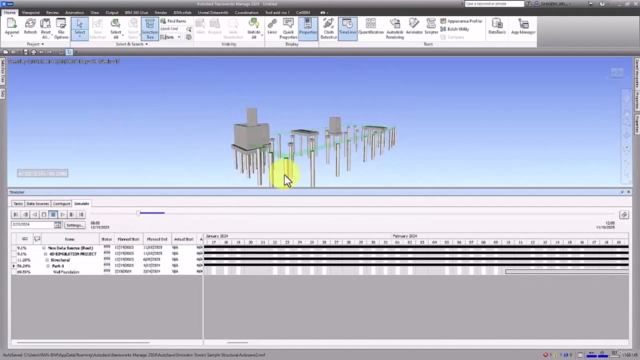Toggle Quick Properties
Viewport: 640px width, 360px height.
pos(288,28)
